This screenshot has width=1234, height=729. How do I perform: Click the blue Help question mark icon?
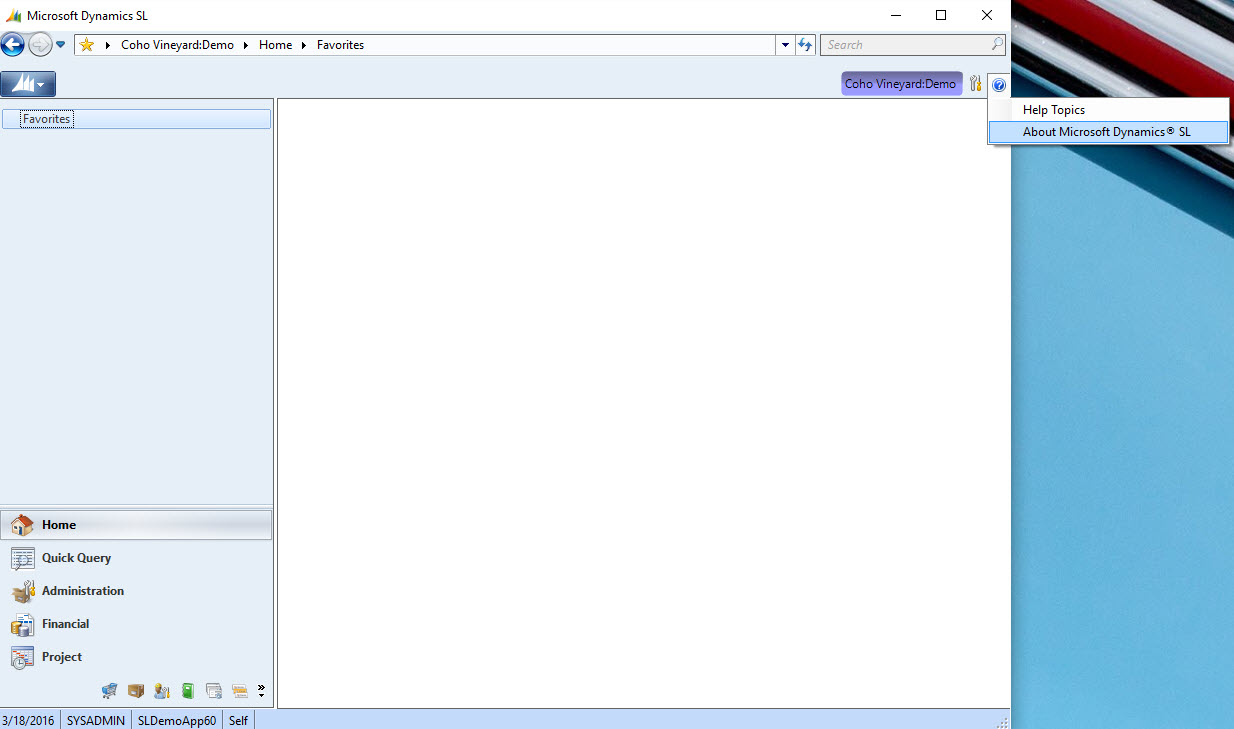[x=998, y=85]
